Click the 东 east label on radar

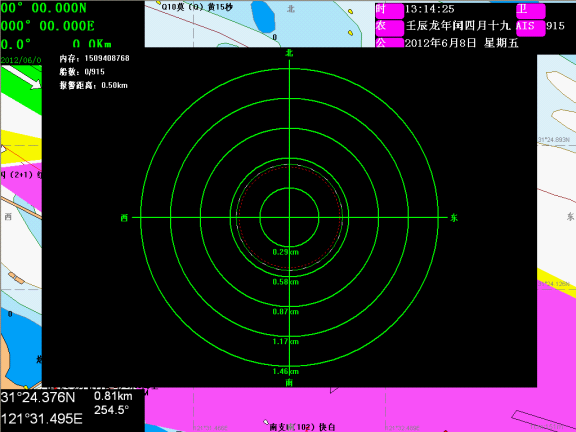pyautogui.click(x=454, y=218)
